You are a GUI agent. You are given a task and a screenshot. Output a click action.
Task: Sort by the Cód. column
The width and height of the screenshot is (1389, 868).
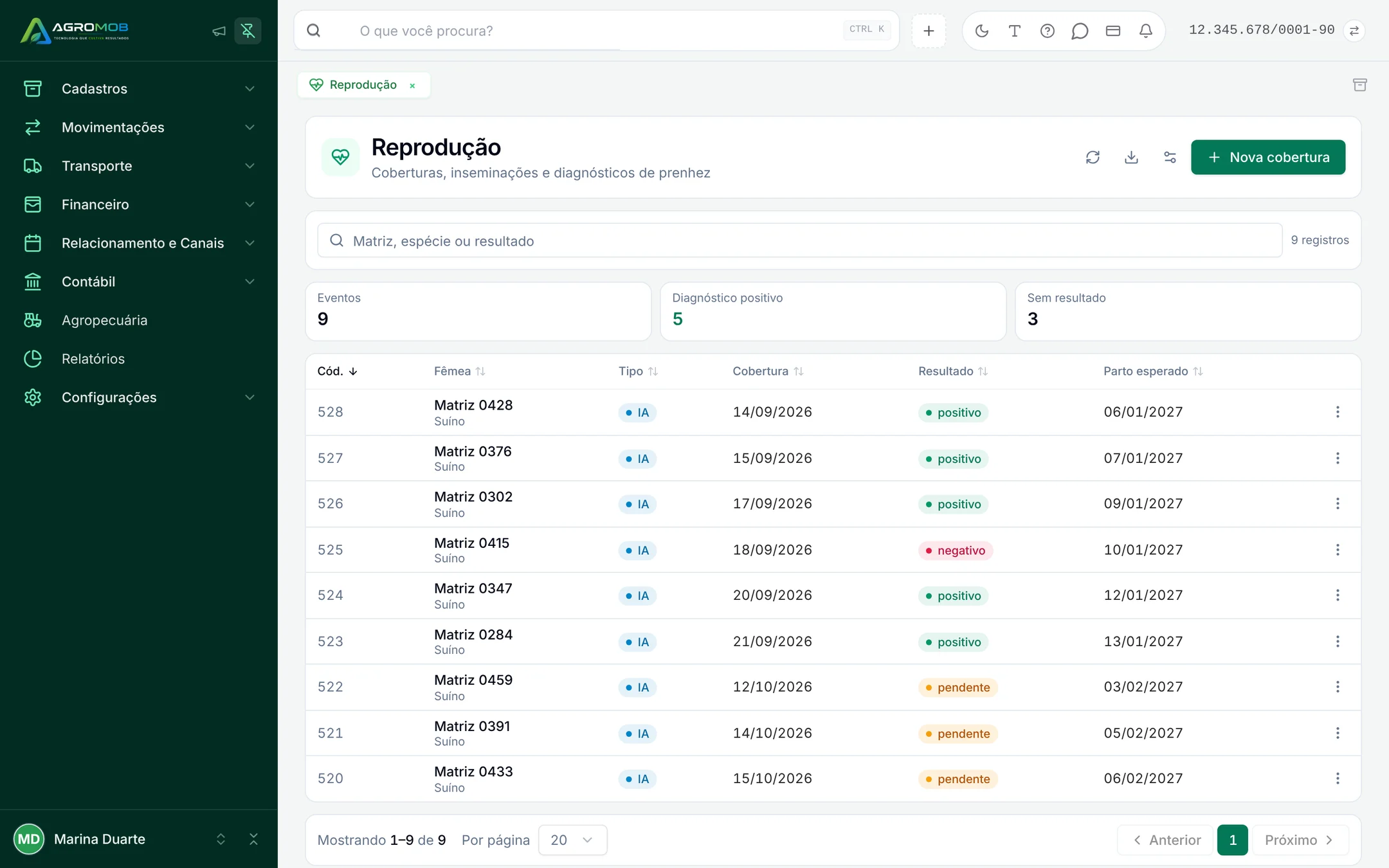tap(337, 371)
